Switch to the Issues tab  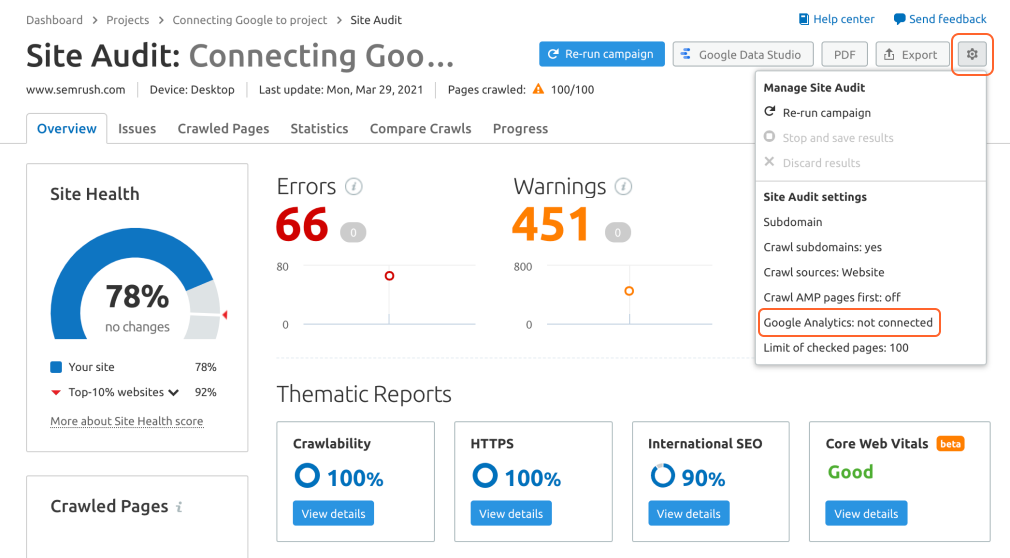click(137, 128)
